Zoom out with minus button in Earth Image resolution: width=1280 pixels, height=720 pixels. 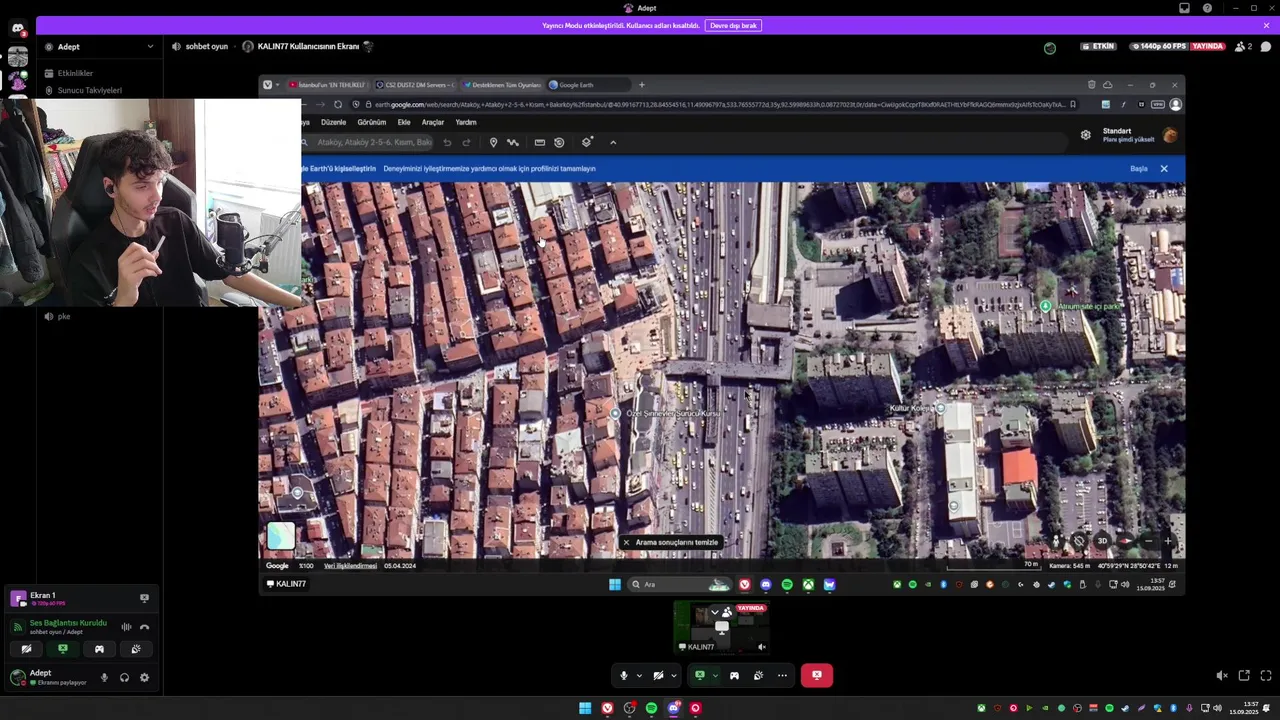[x=1148, y=541]
